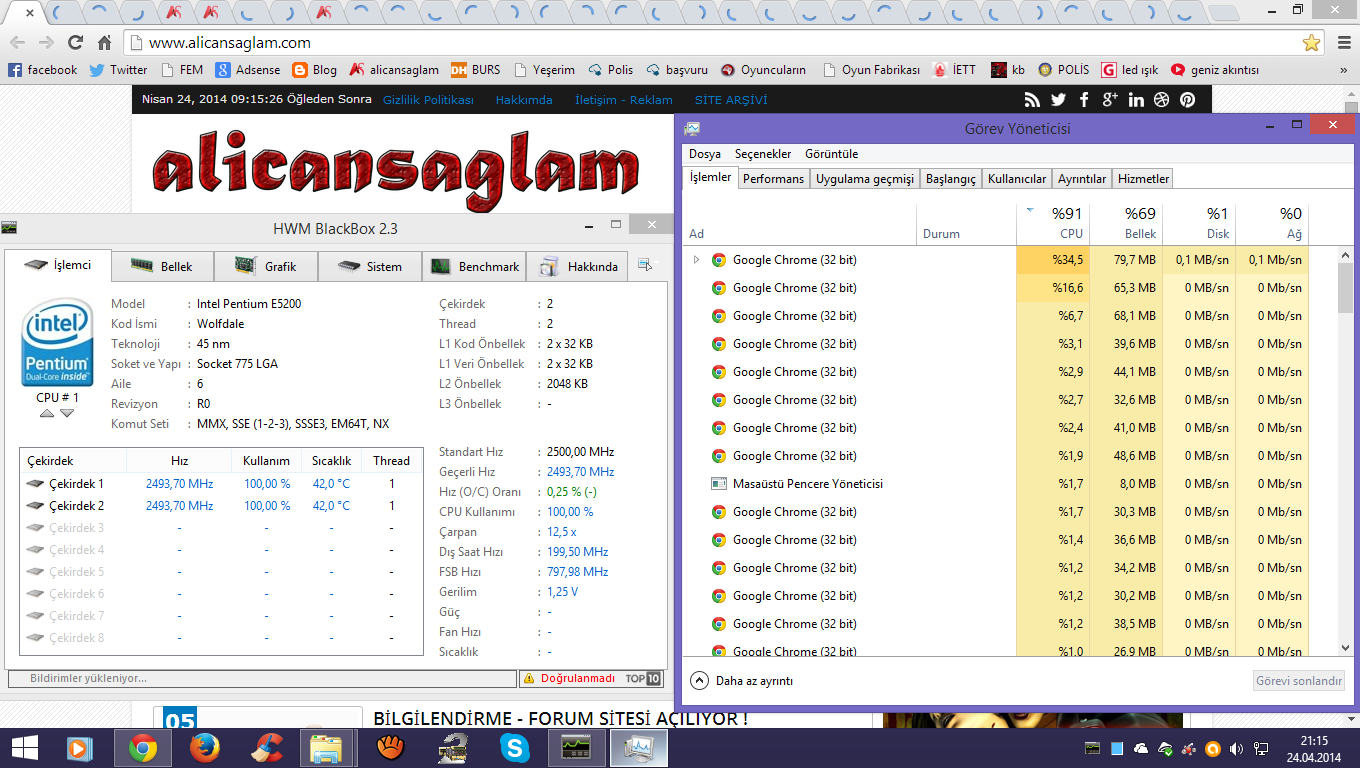Click the Ad column header
The height and width of the screenshot is (768, 1360).
click(801, 224)
